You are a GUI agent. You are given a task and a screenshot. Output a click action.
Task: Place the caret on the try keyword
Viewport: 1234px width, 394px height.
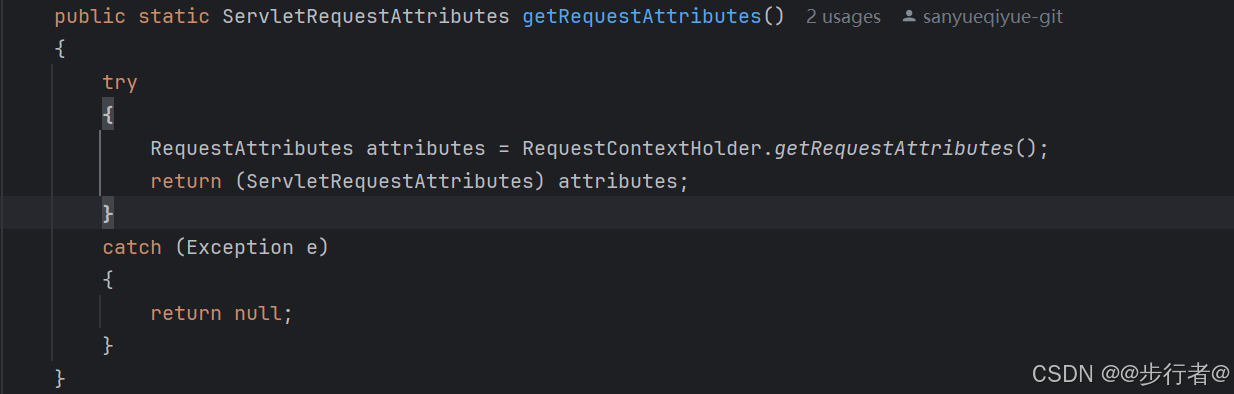tap(120, 83)
